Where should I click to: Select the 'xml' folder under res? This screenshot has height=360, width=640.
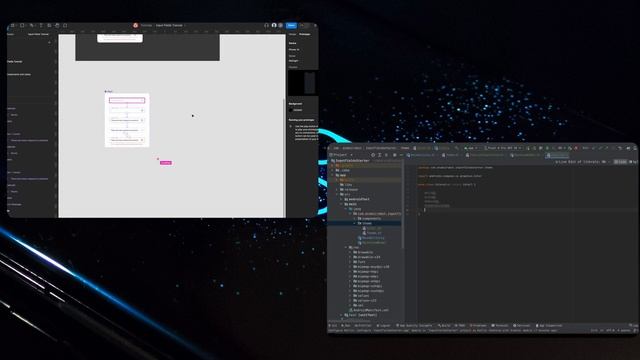[x=358, y=305]
